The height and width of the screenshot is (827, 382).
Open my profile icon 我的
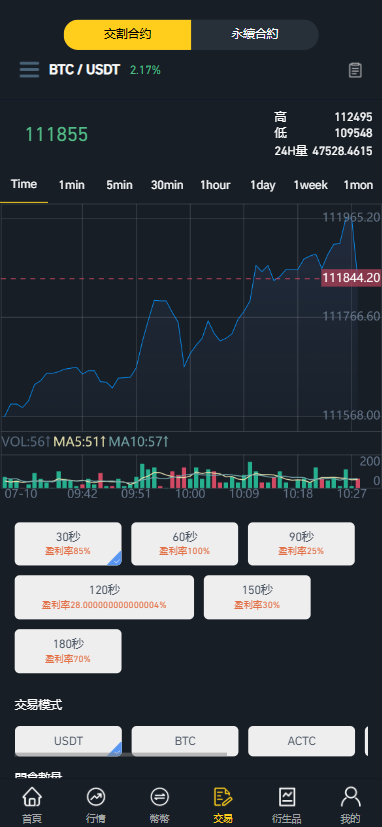(x=350, y=805)
